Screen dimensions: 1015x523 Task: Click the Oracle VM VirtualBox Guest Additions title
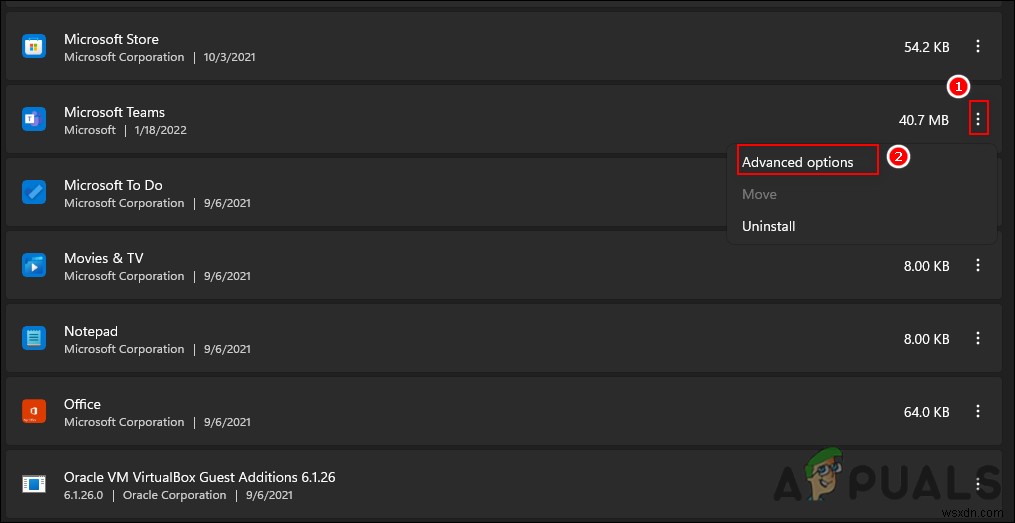199,477
